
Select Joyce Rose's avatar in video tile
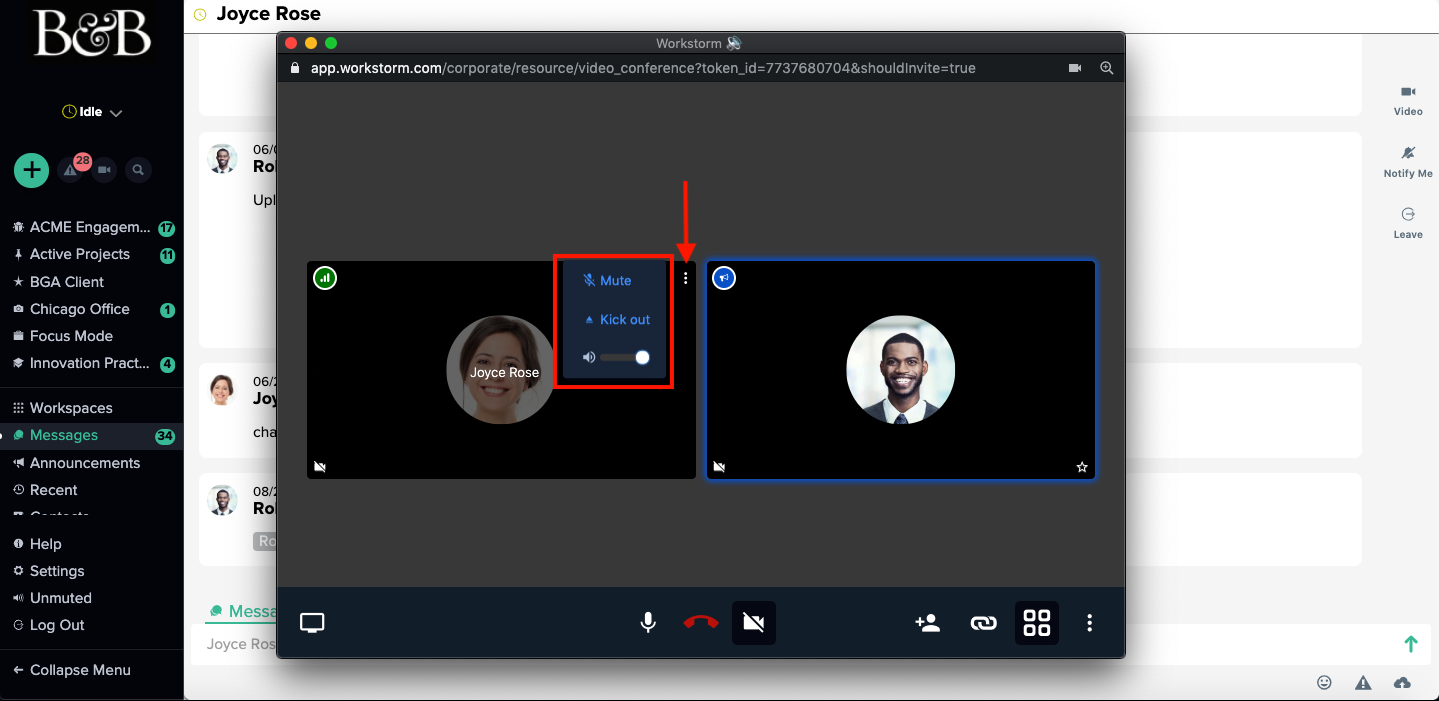[x=500, y=370]
